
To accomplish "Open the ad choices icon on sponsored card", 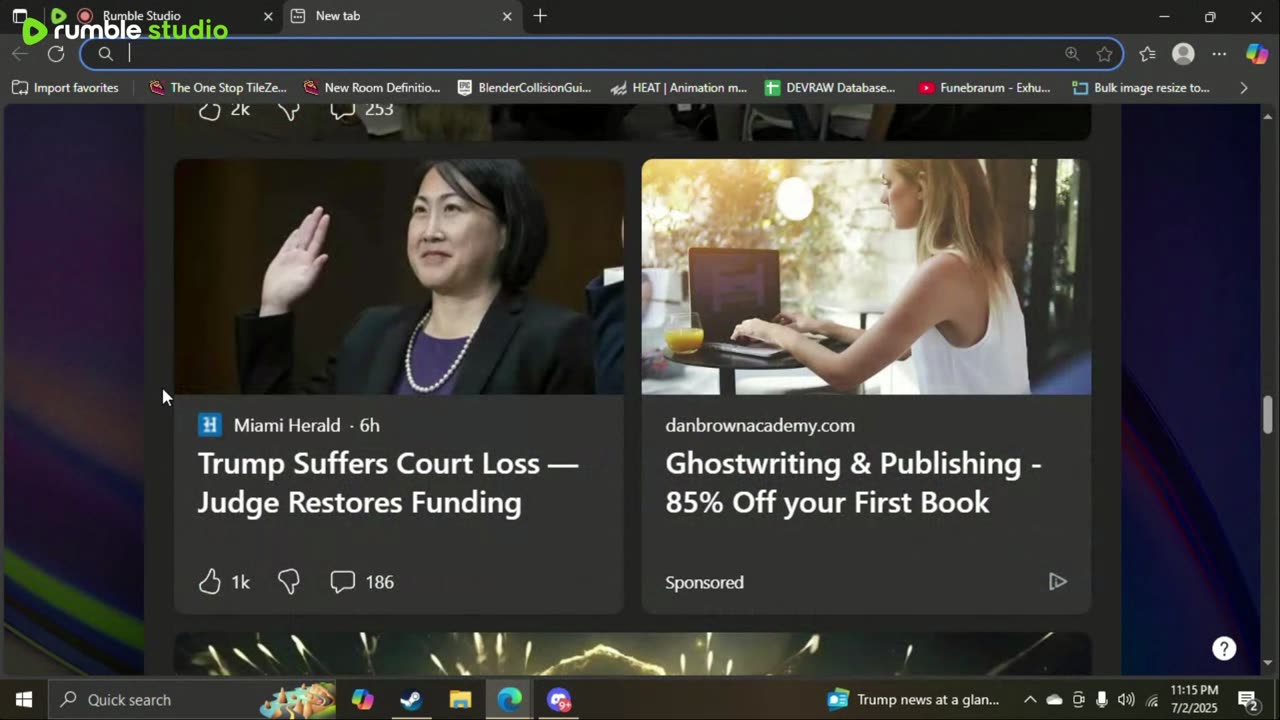I will [x=1058, y=582].
